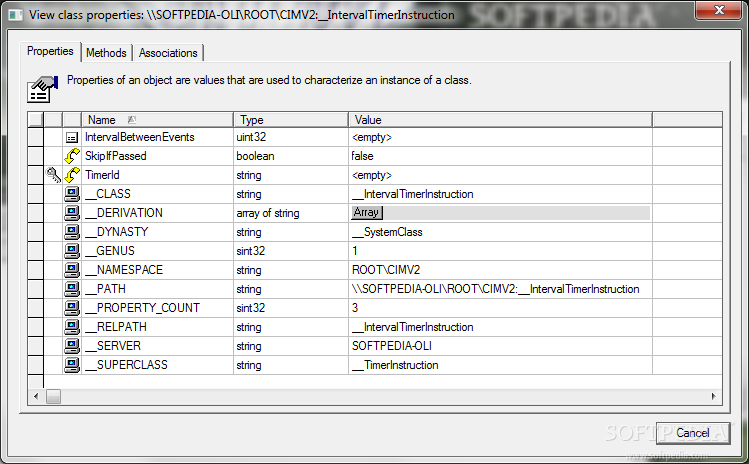Click the __NAMESPACE property name
Screen dimensions: 749x464
(x=124, y=270)
